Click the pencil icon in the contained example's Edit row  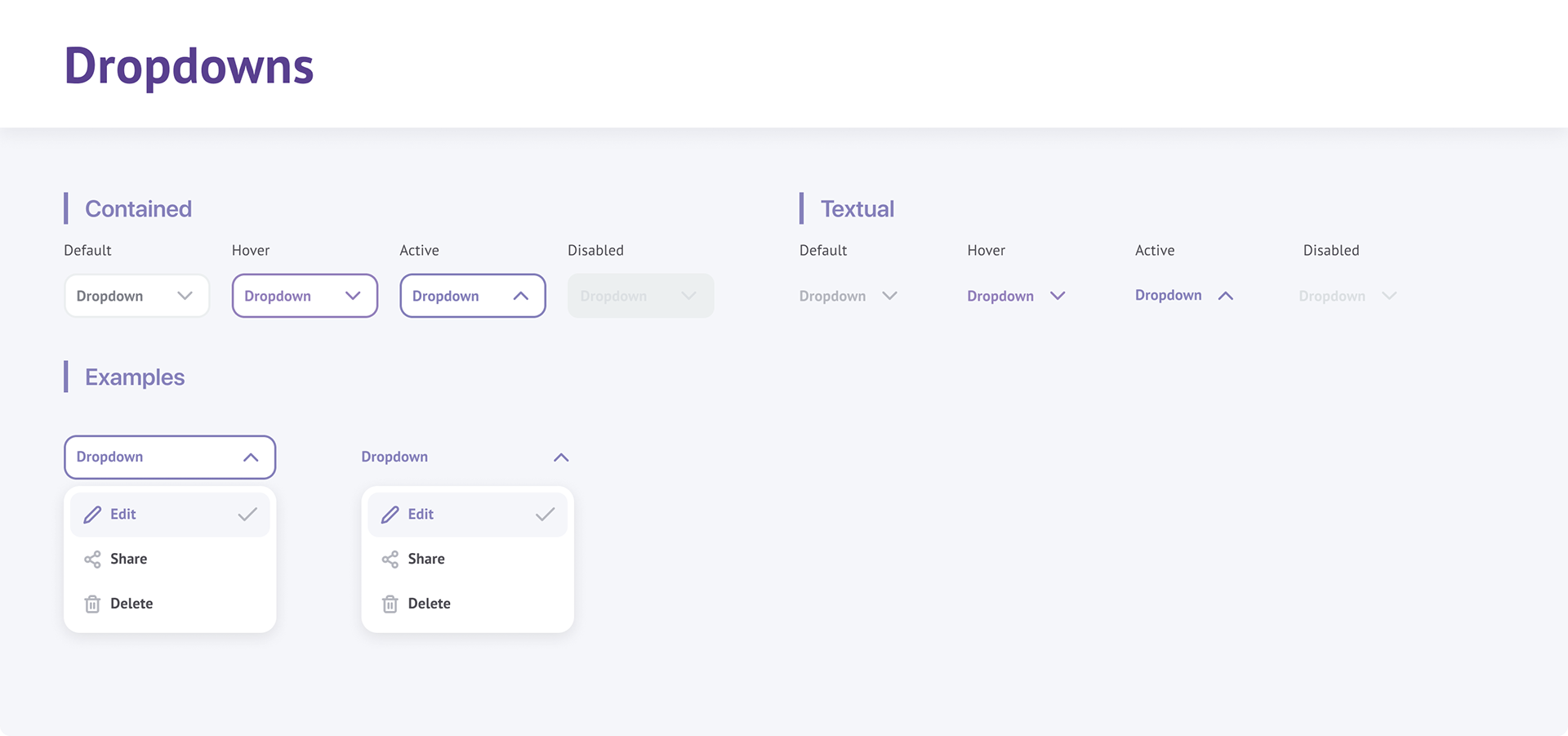click(x=92, y=515)
